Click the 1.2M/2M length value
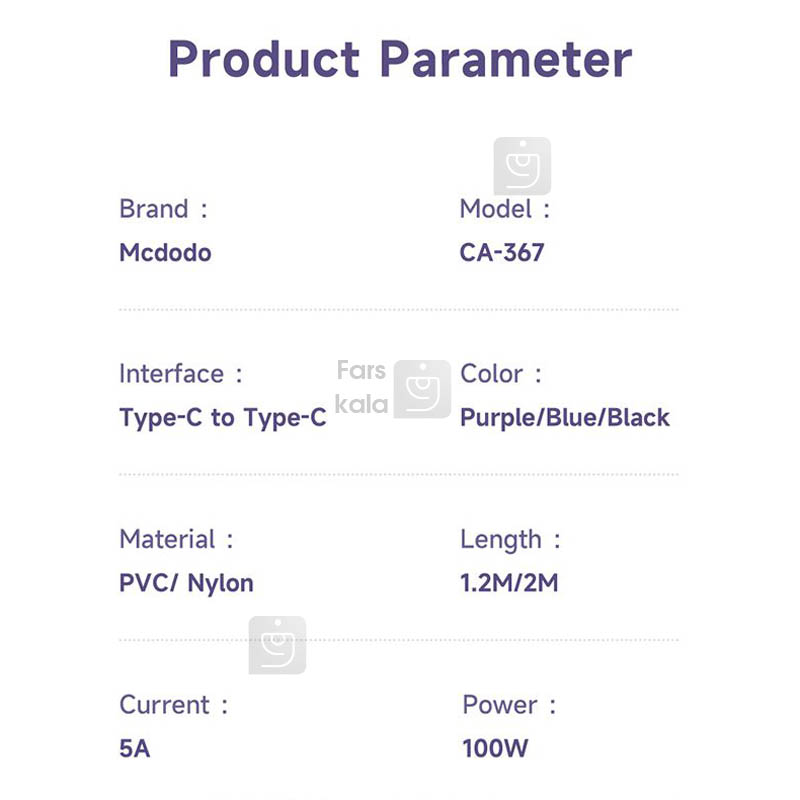The height and width of the screenshot is (800, 800). click(509, 583)
